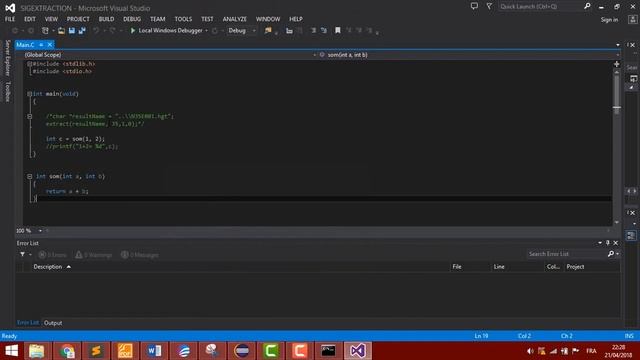Switch to the Output tab
This screenshot has width=640, height=360.
point(53,323)
